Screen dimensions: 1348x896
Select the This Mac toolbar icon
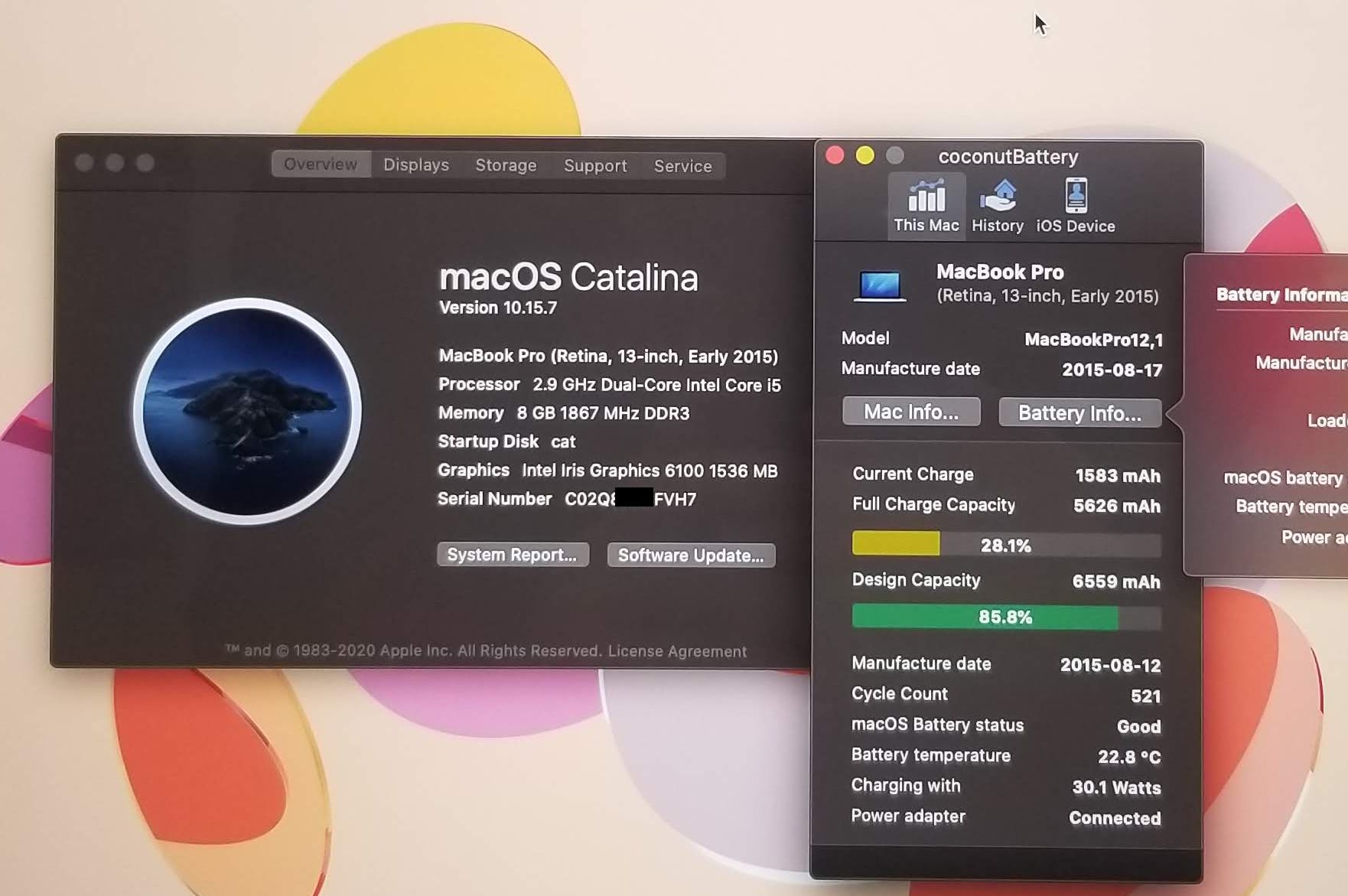click(926, 205)
